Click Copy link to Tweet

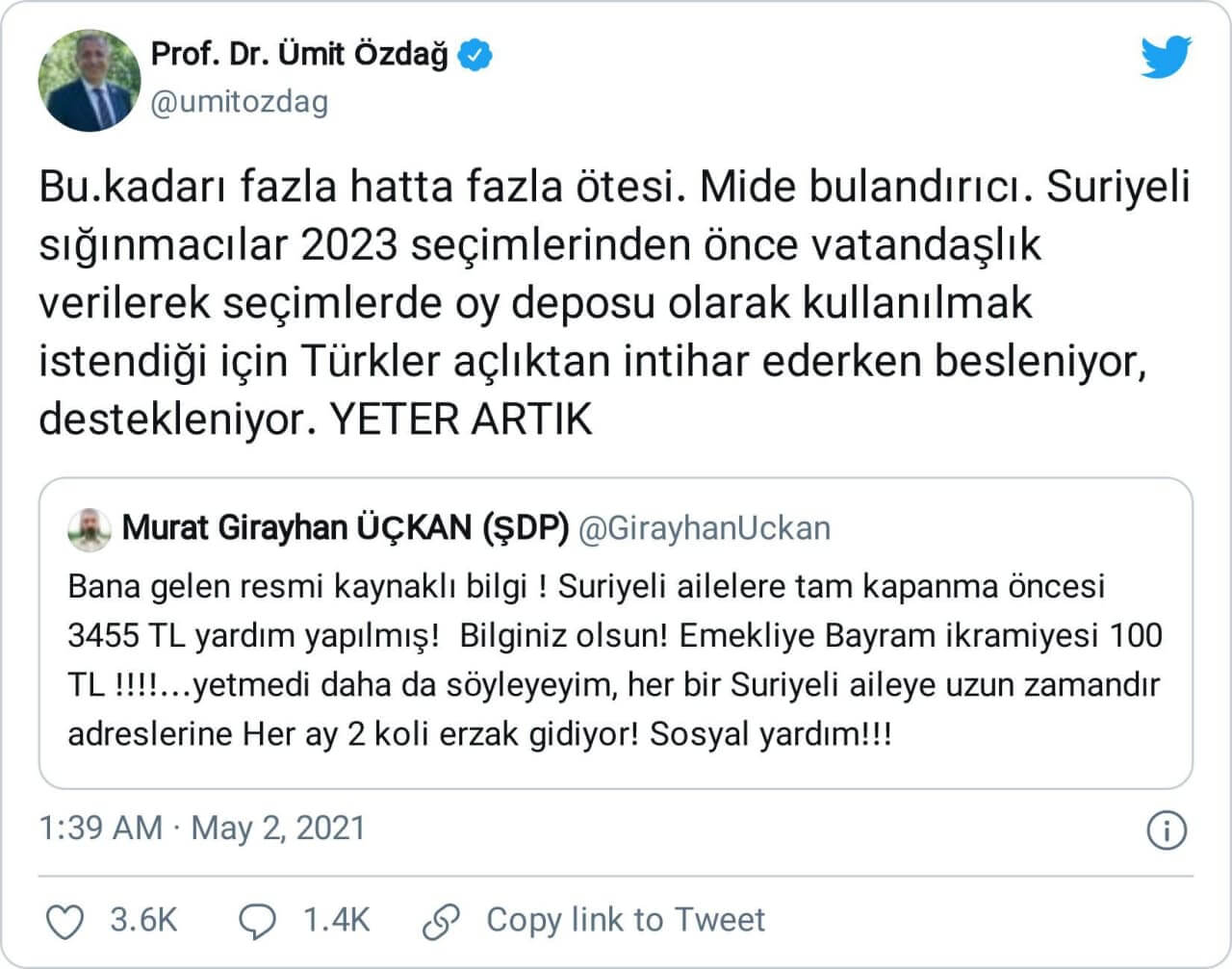pyautogui.click(x=626, y=920)
